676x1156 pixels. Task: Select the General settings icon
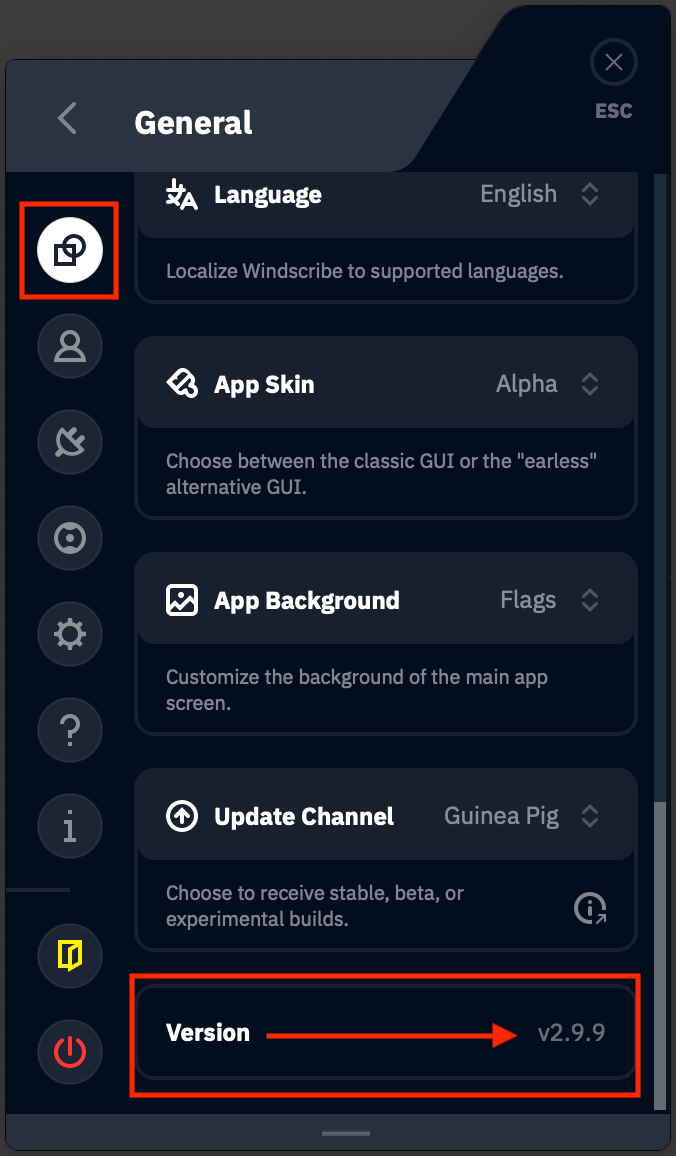coord(69,251)
